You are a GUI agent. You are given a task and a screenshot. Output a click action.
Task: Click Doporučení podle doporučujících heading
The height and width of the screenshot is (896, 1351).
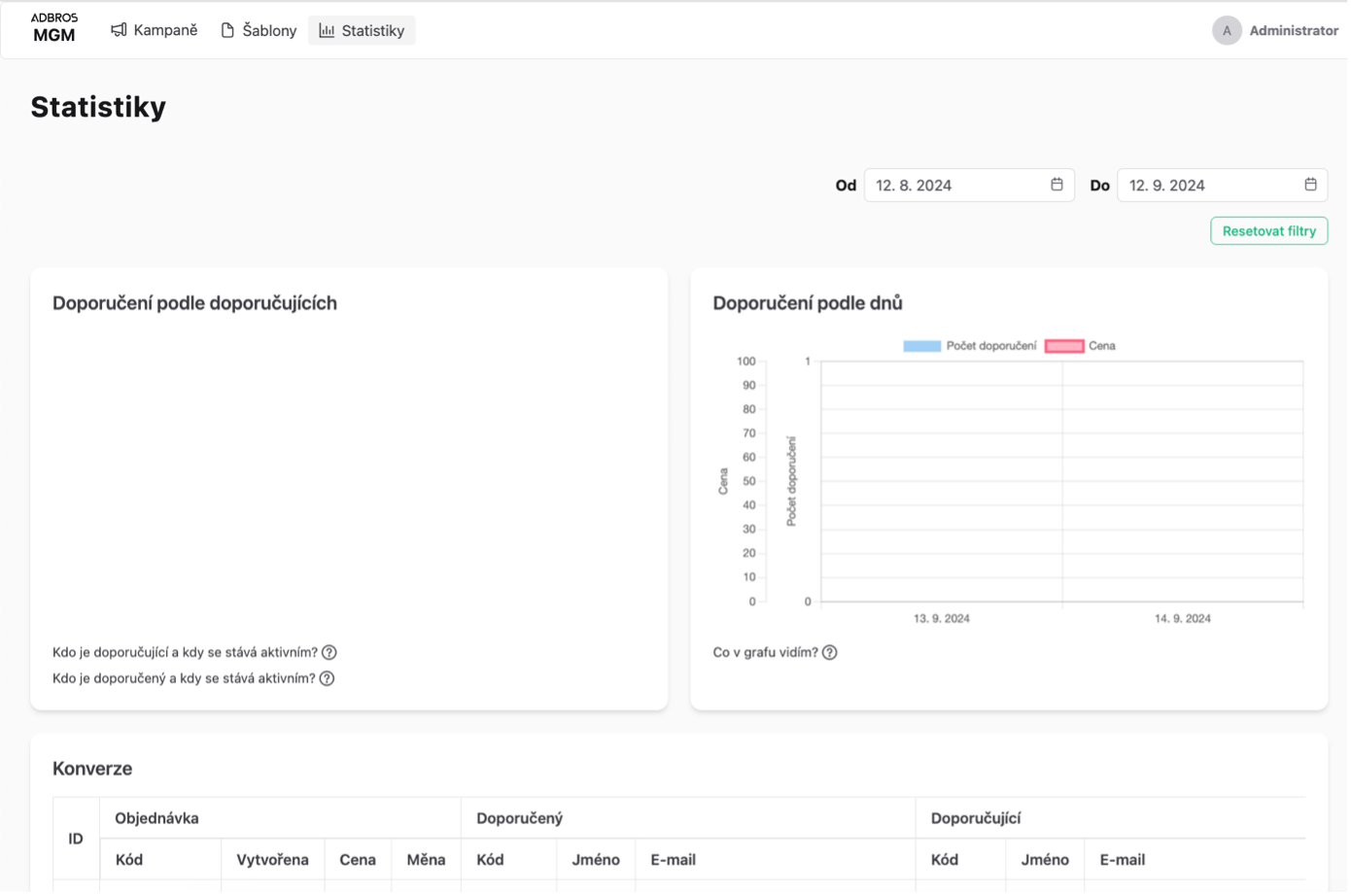coord(194,303)
